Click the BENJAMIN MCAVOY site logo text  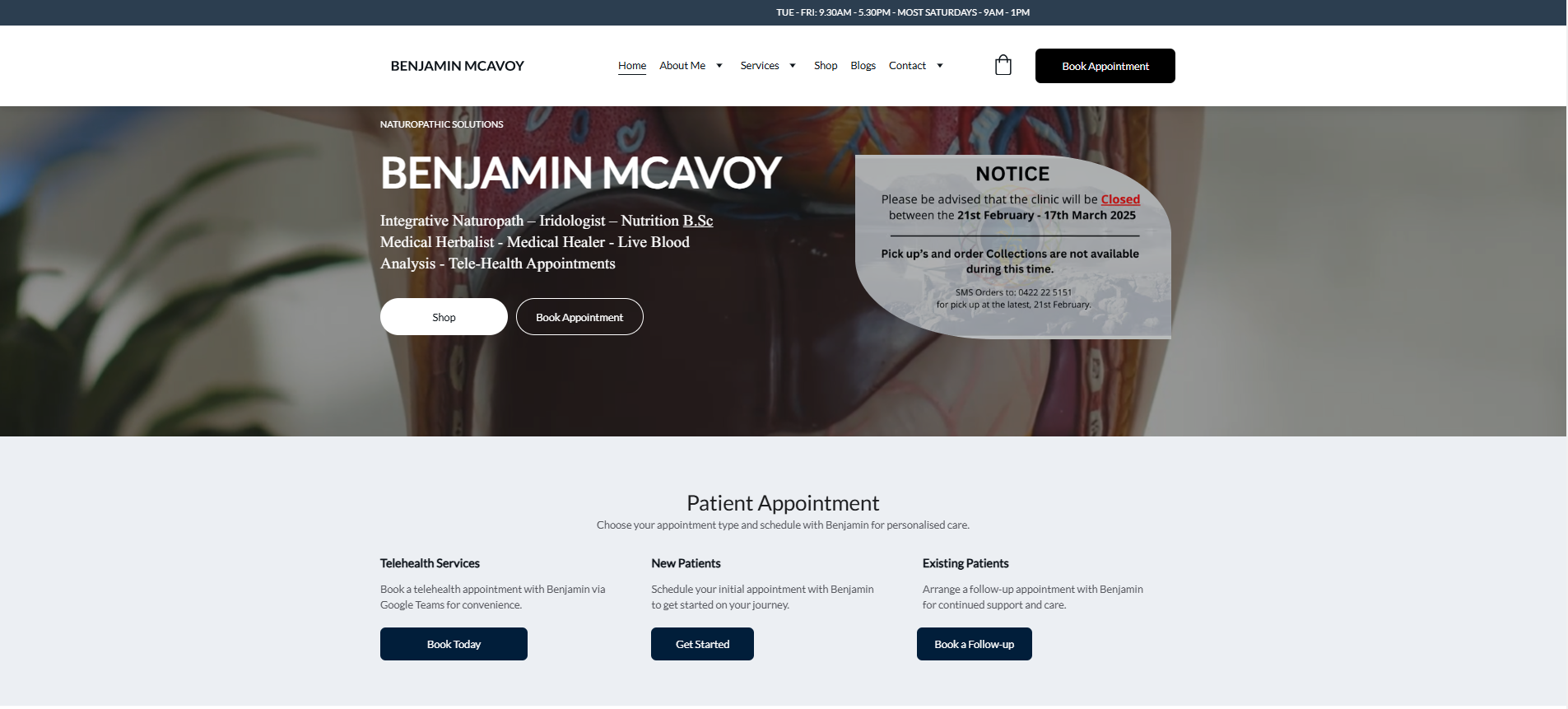(458, 66)
